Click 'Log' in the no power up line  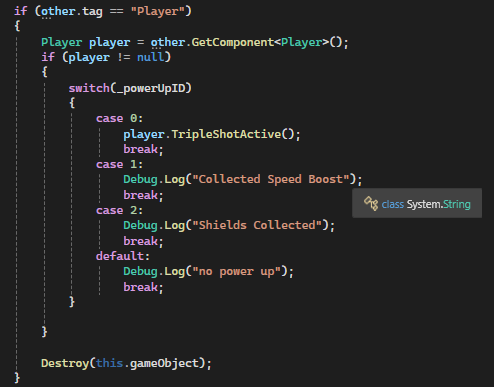coord(174,272)
